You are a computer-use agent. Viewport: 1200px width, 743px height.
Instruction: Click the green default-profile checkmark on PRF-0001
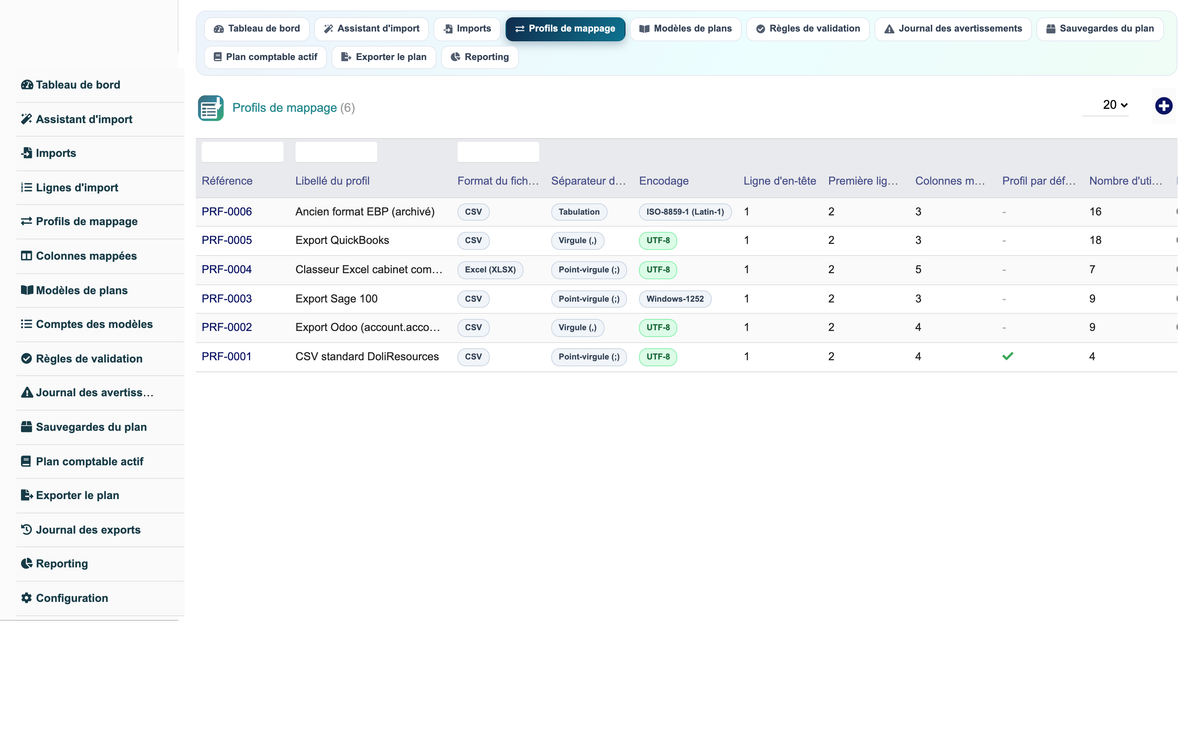coord(1008,356)
